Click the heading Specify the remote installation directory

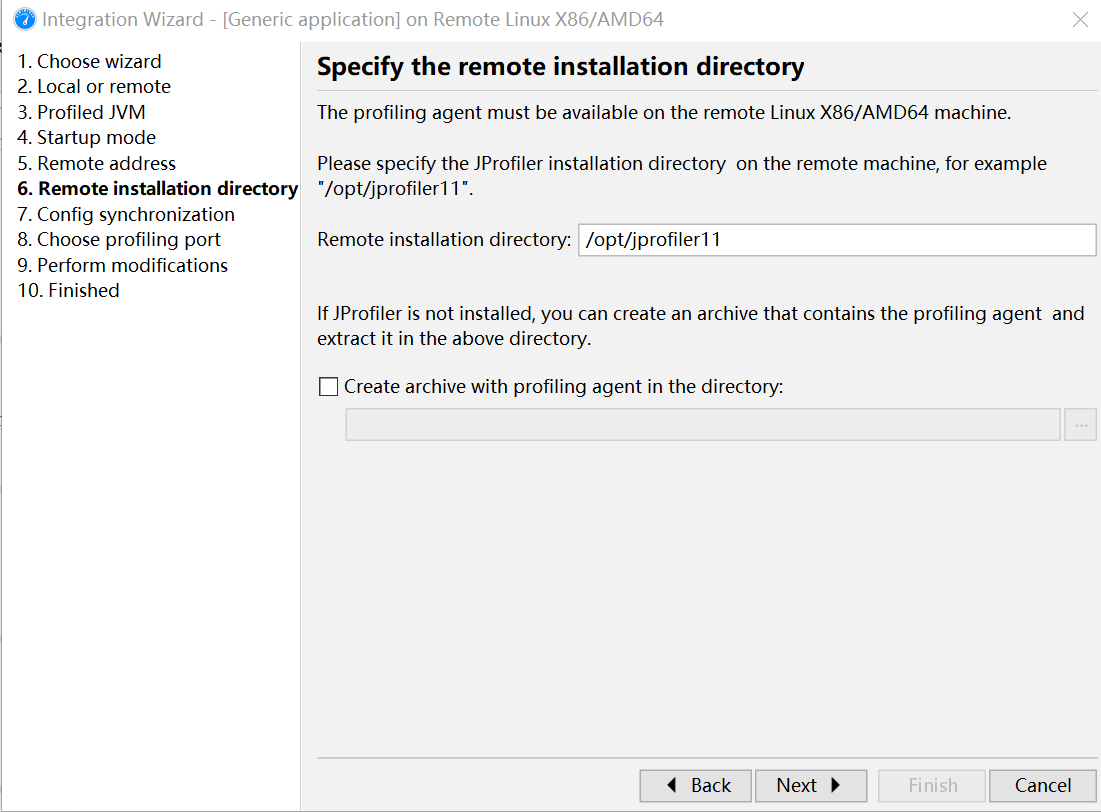click(560, 67)
